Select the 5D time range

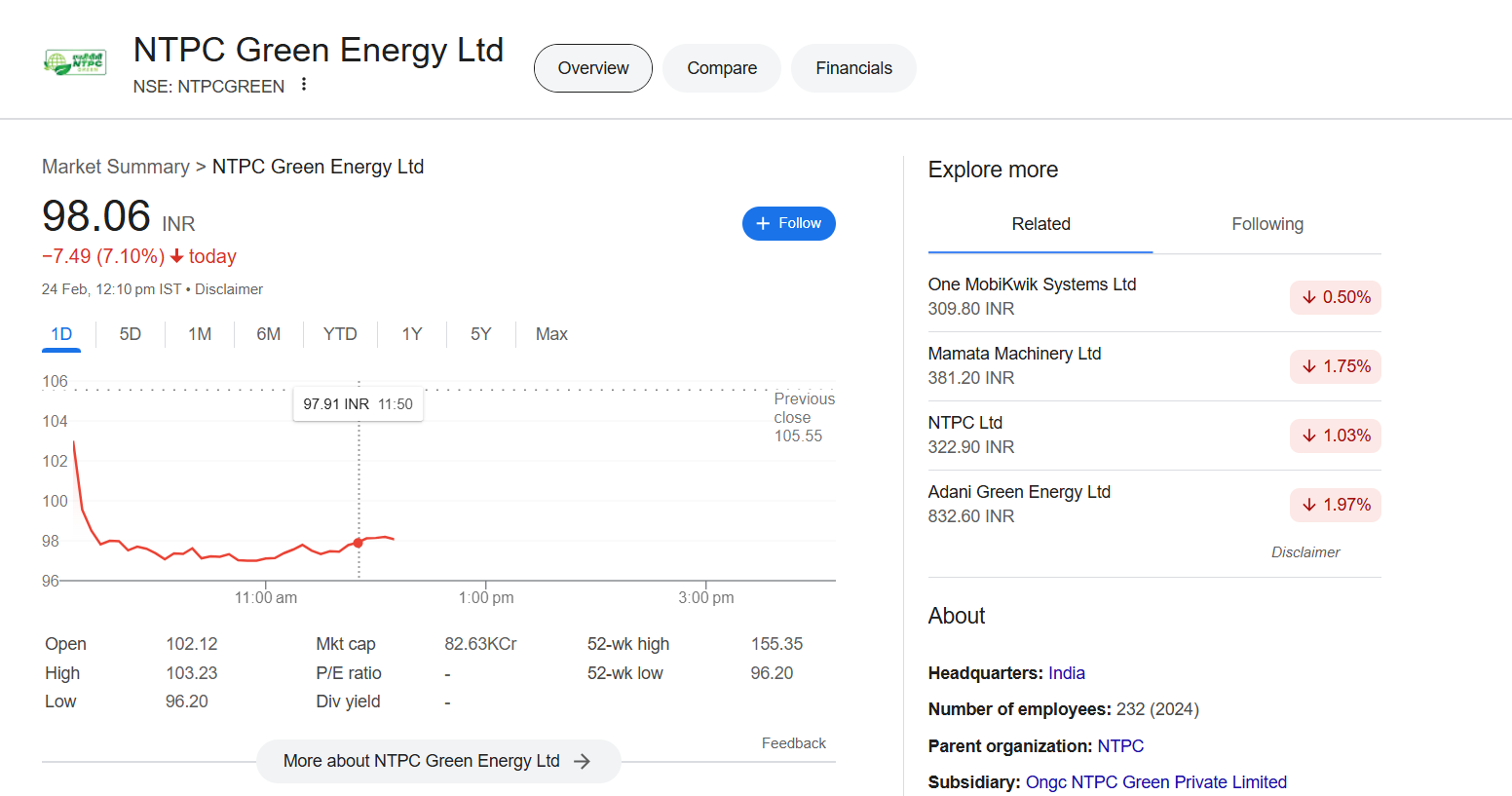click(x=131, y=334)
